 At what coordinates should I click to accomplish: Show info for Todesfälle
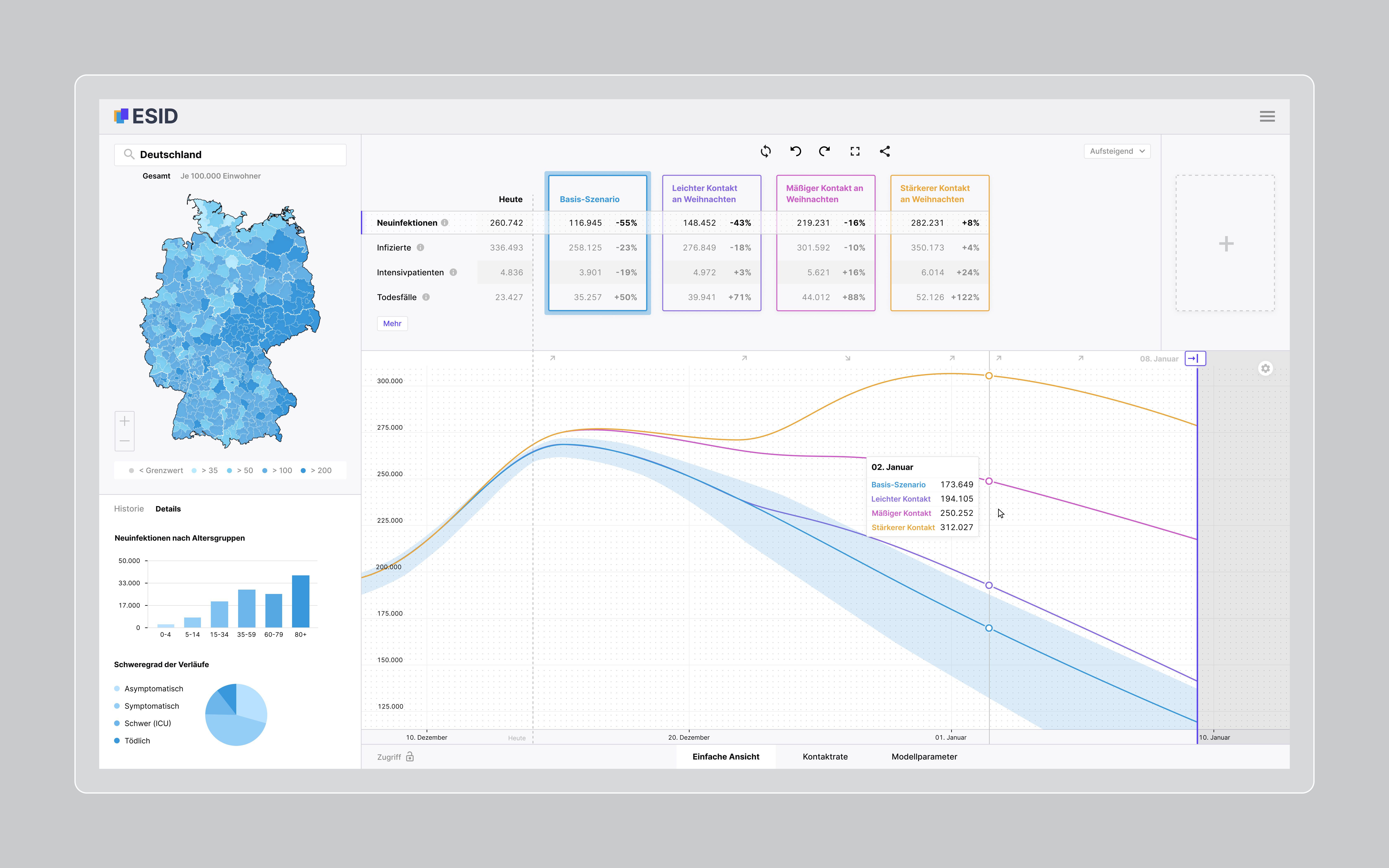426,297
